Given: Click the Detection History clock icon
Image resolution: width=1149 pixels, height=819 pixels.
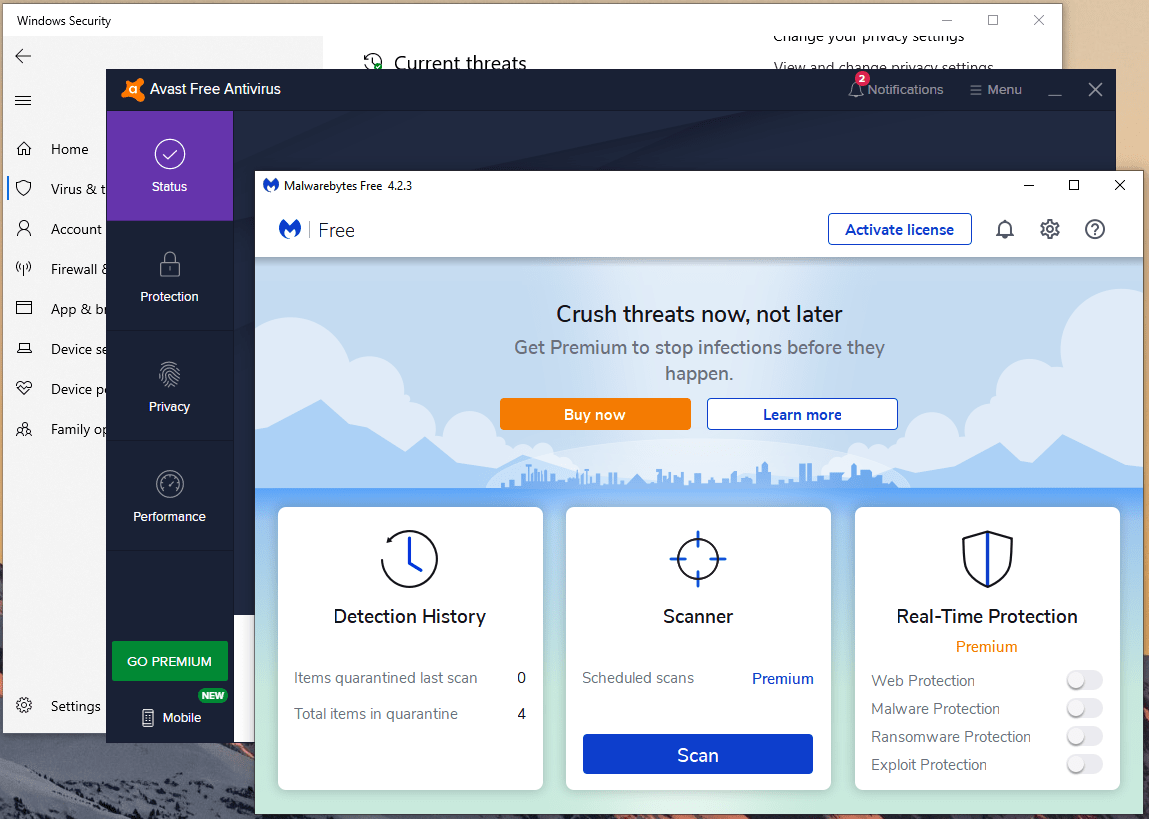Looking at the screenshot, I should coord(410,559).
